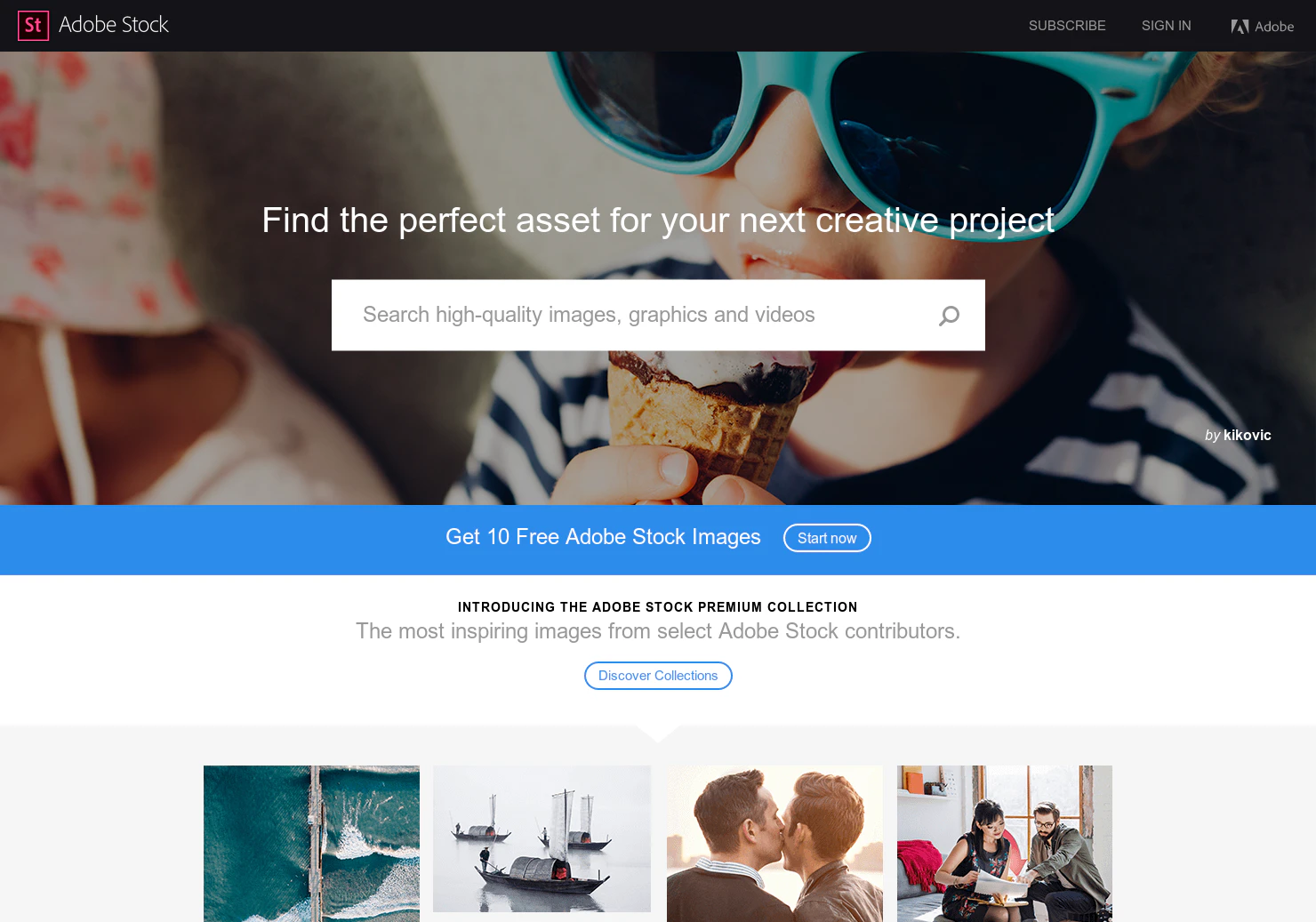Click the Discover Collections button
The height and width of the screenshot is (922, 1316).
658,676
